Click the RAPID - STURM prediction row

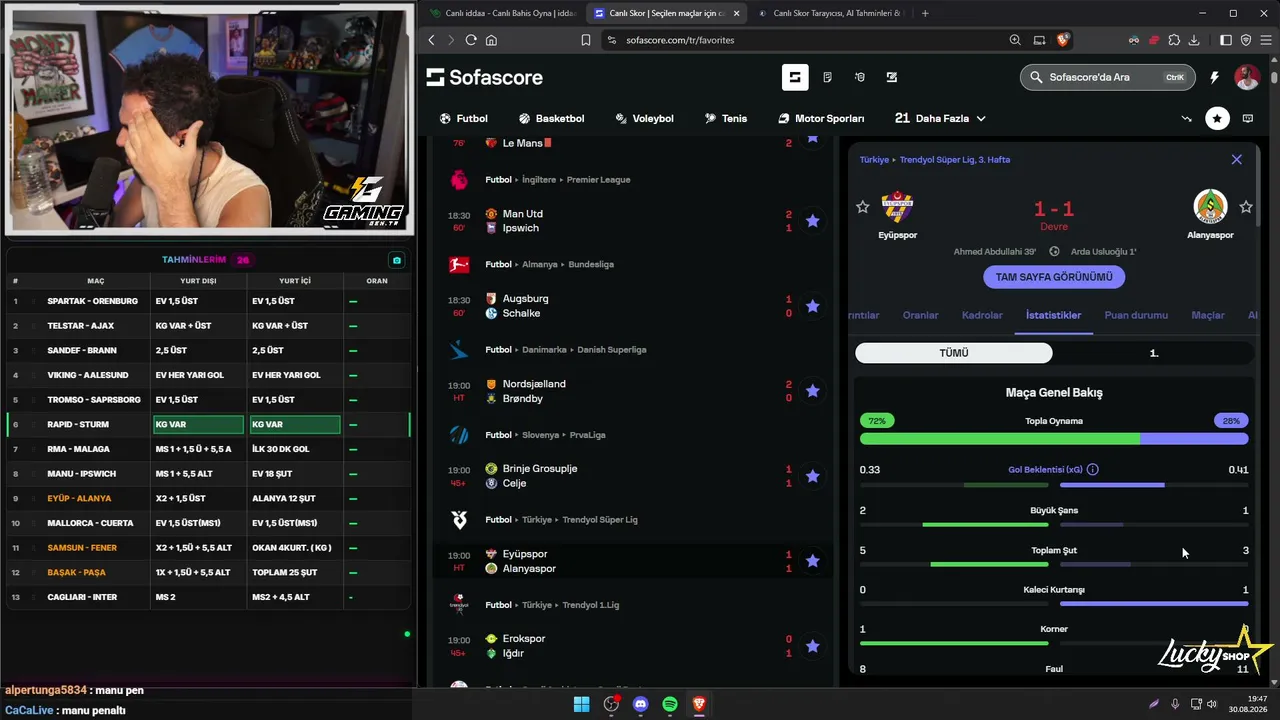[x=208, y=424]
